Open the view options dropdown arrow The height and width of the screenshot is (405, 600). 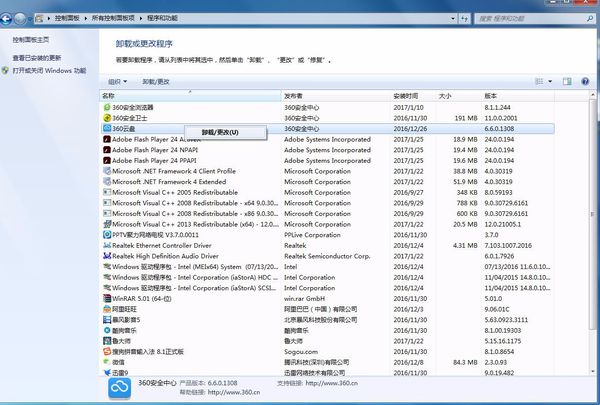click(550, 81)
